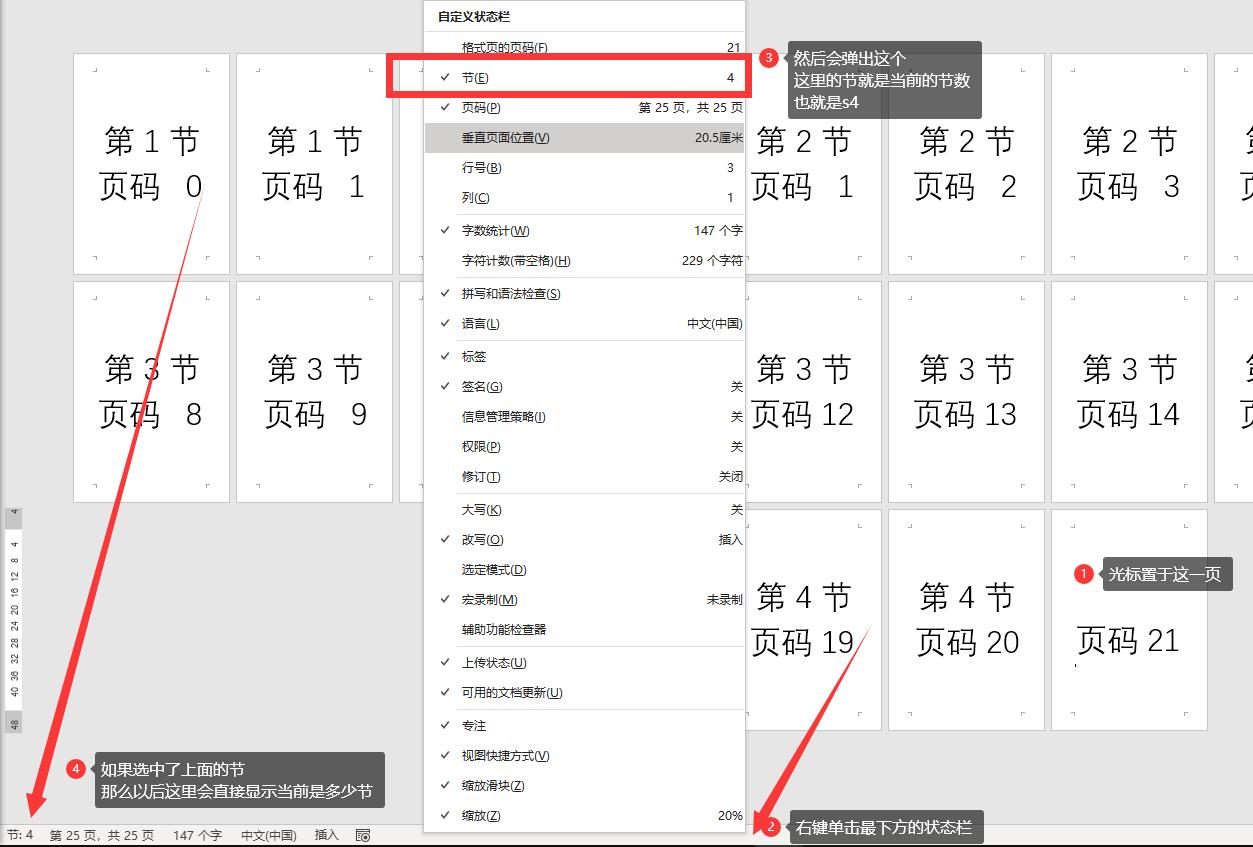Click the 缩放 20% zoom entry
1253x847 pixels.
pos(583,815)
